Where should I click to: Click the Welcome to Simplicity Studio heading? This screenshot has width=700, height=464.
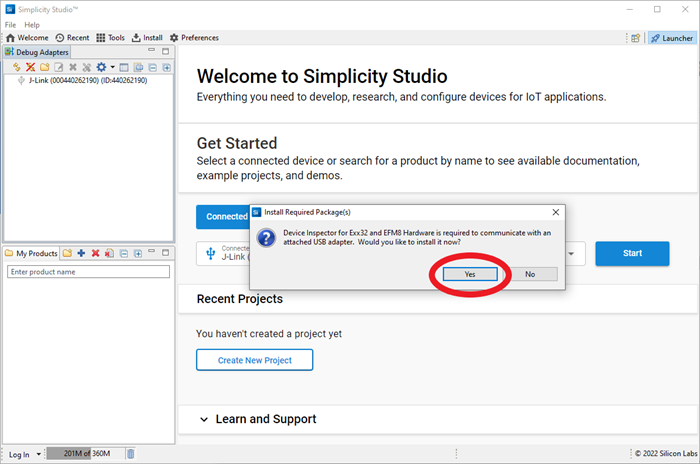322,76
